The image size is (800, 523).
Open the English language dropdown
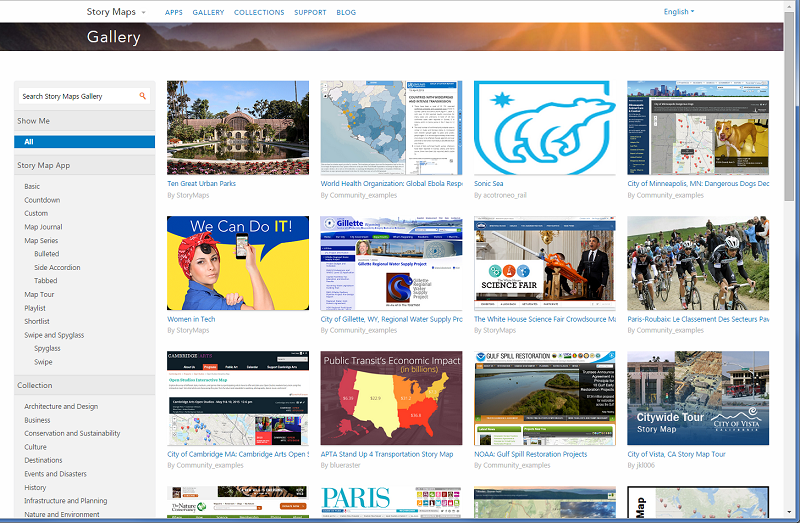[679, 12]
